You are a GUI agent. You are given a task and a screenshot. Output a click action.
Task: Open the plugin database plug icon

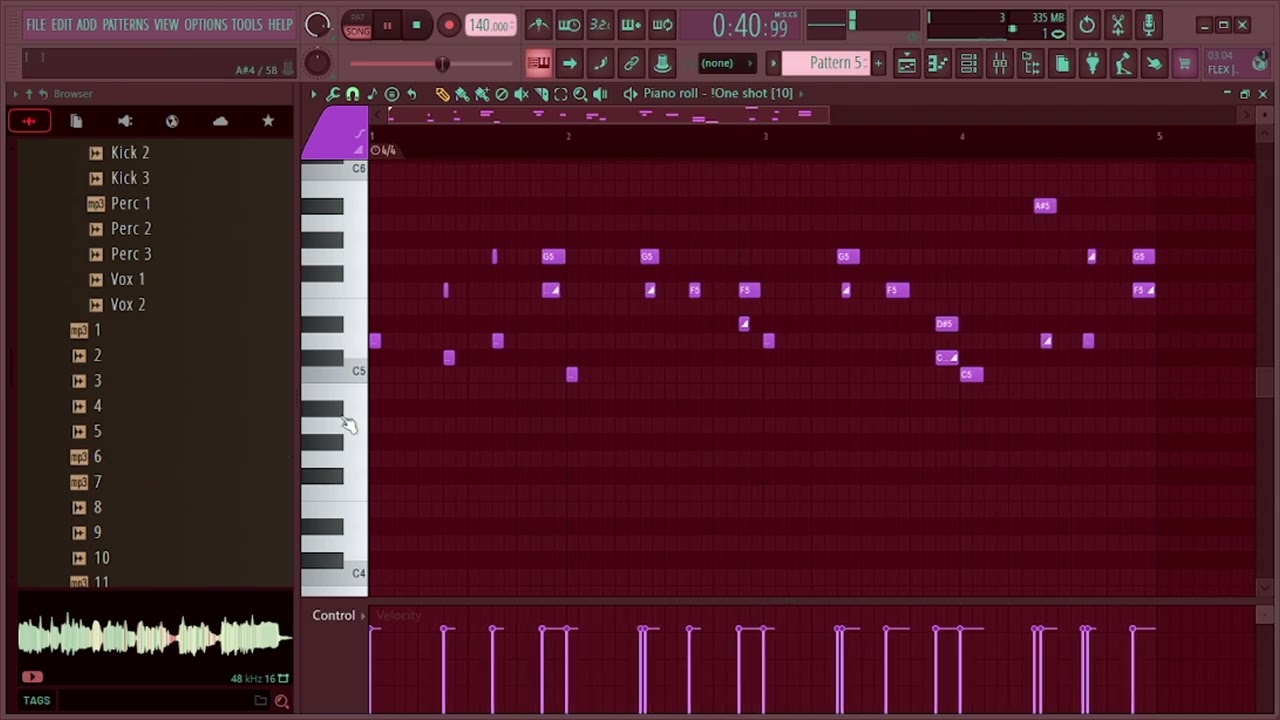[x=1093, y=64]
